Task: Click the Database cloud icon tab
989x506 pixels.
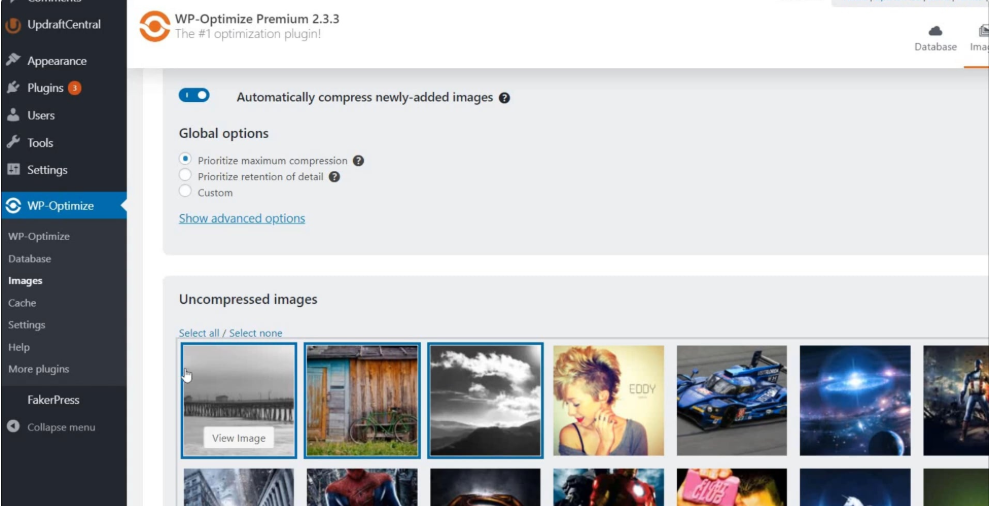Action: tap(935, 31)
